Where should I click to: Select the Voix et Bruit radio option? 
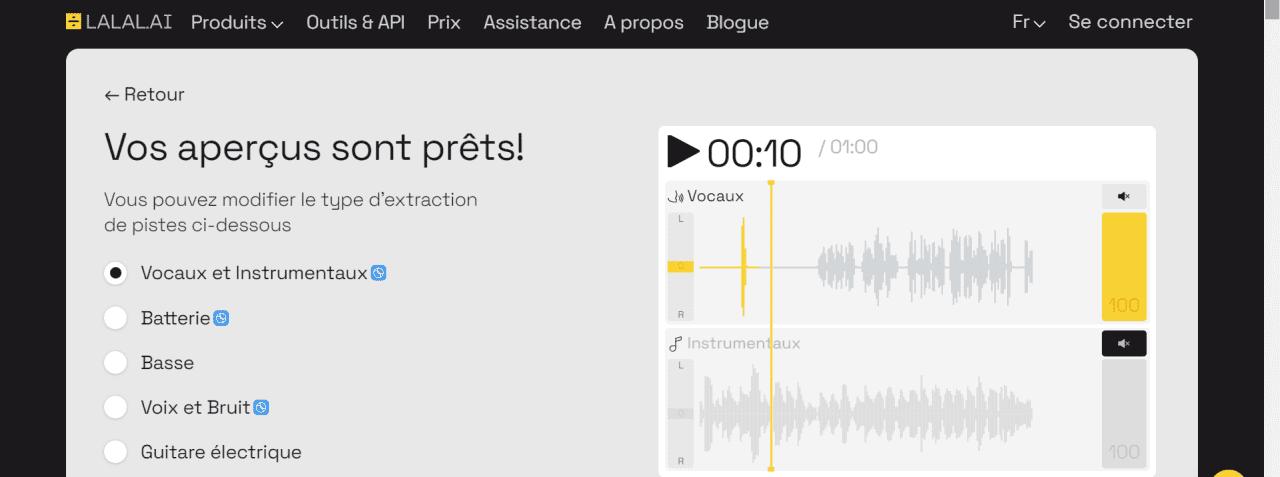116,407
